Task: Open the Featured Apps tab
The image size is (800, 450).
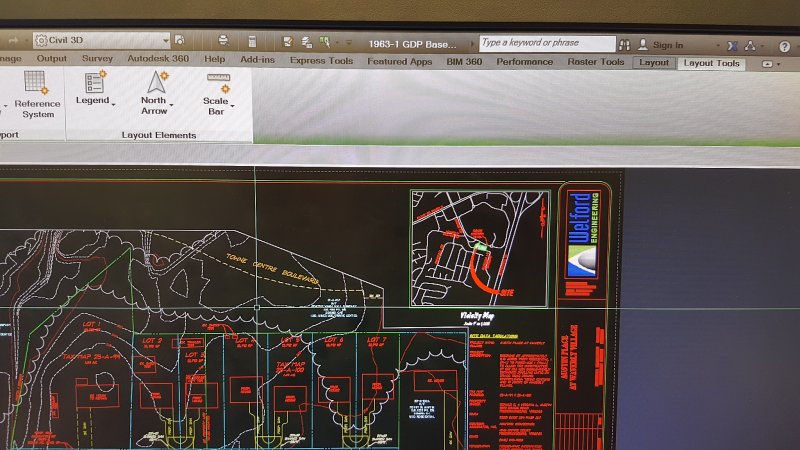Action: pyautogui.click(x=399, y=61)
